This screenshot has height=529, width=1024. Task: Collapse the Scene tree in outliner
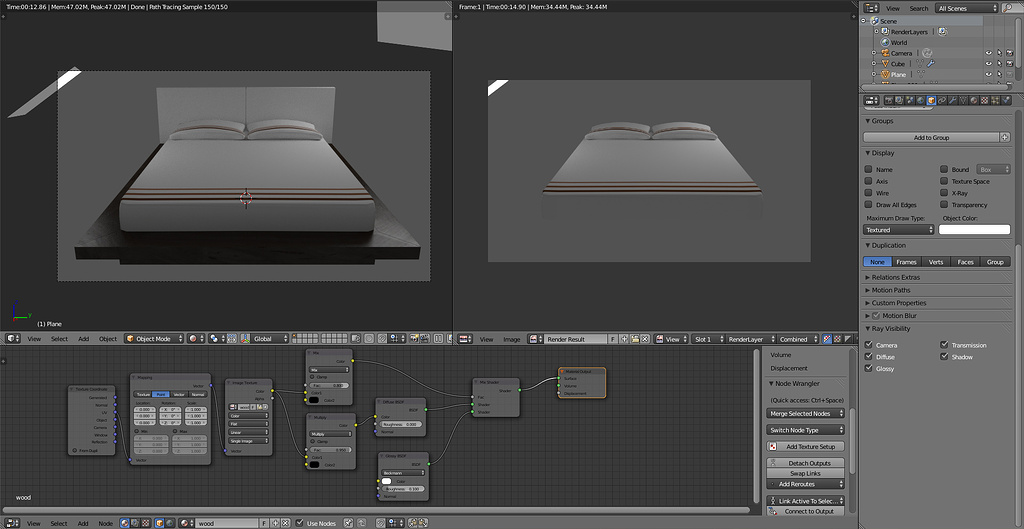[863, 21]
